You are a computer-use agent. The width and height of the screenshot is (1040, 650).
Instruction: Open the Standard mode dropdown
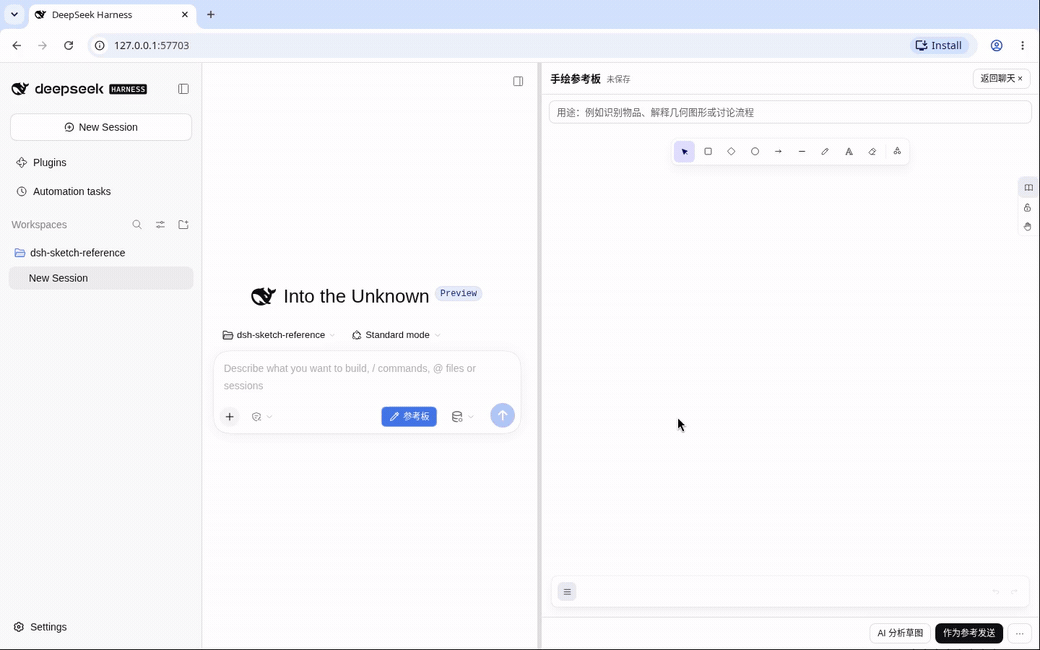[396, 335]
